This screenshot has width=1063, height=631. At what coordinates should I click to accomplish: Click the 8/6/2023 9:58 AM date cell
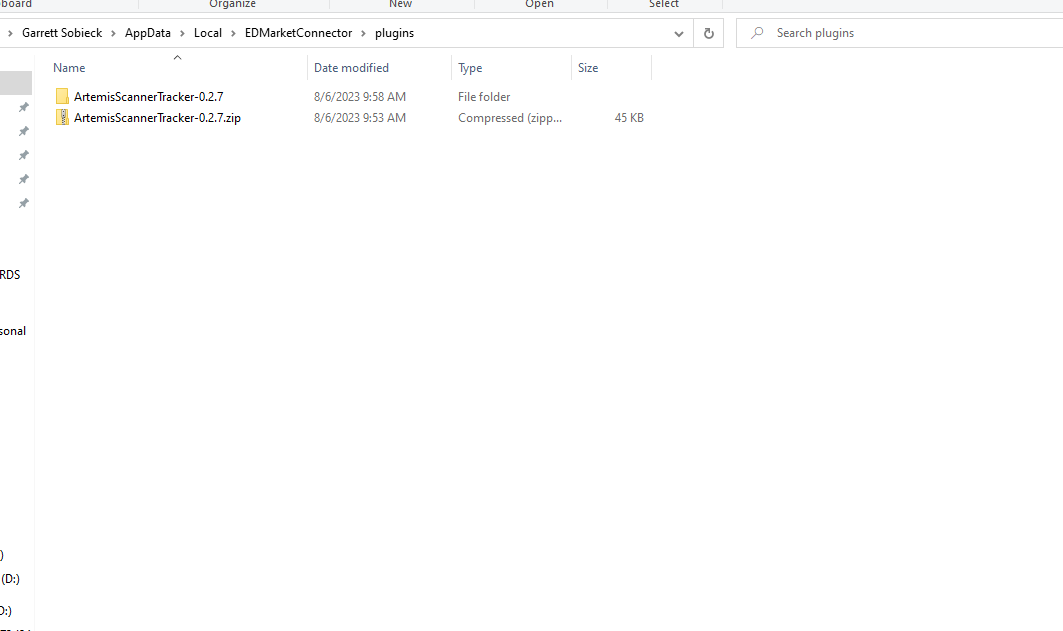(360, 96)
